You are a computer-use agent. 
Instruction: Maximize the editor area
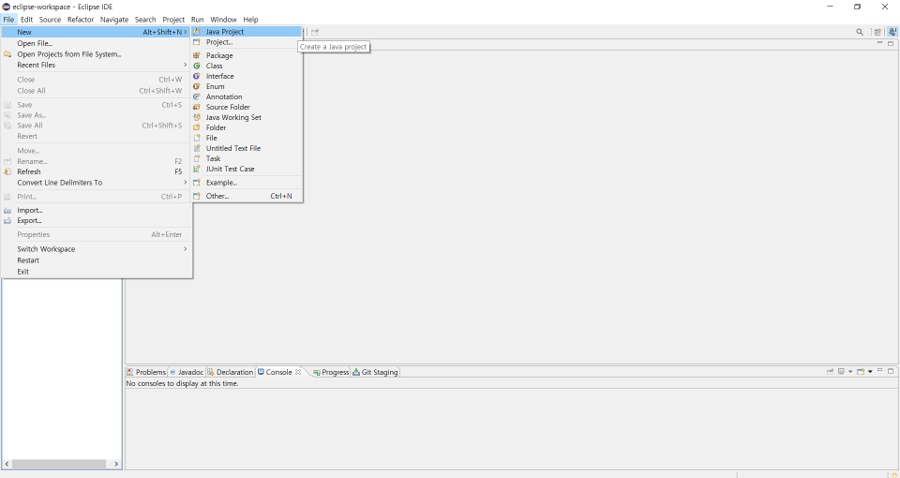[x=891, y=44]
